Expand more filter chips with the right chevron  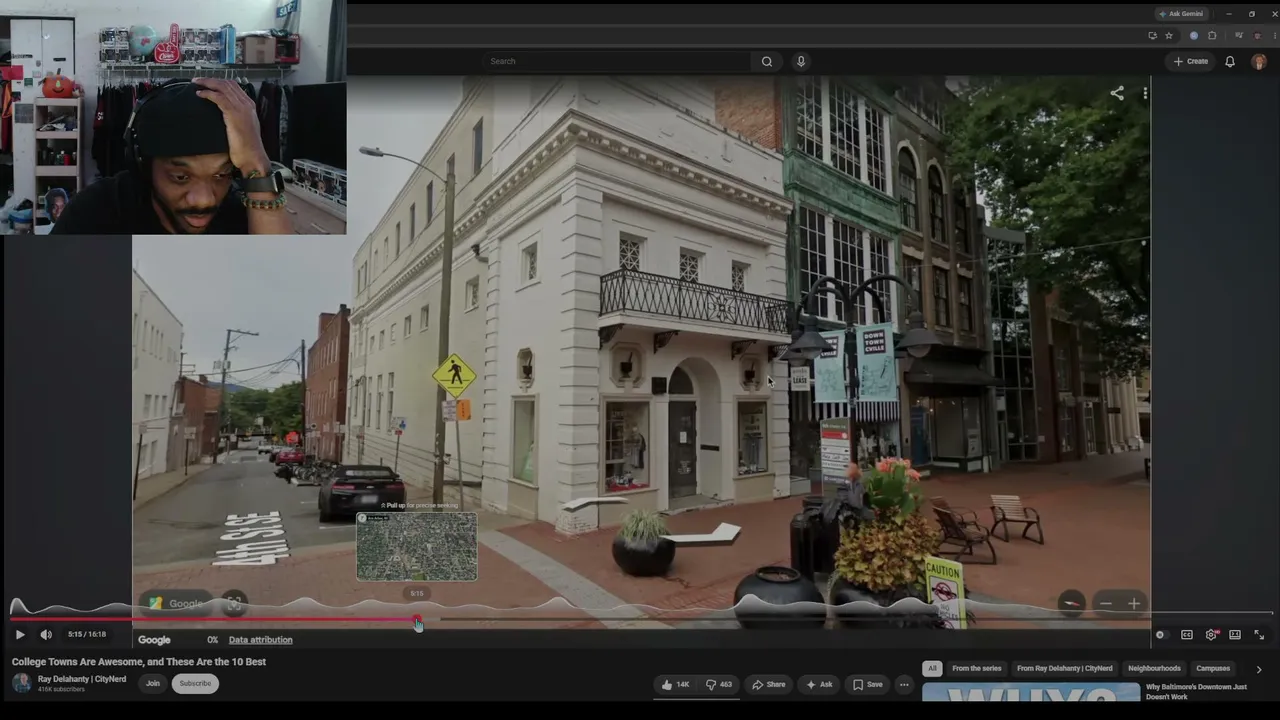point(1258,669)
